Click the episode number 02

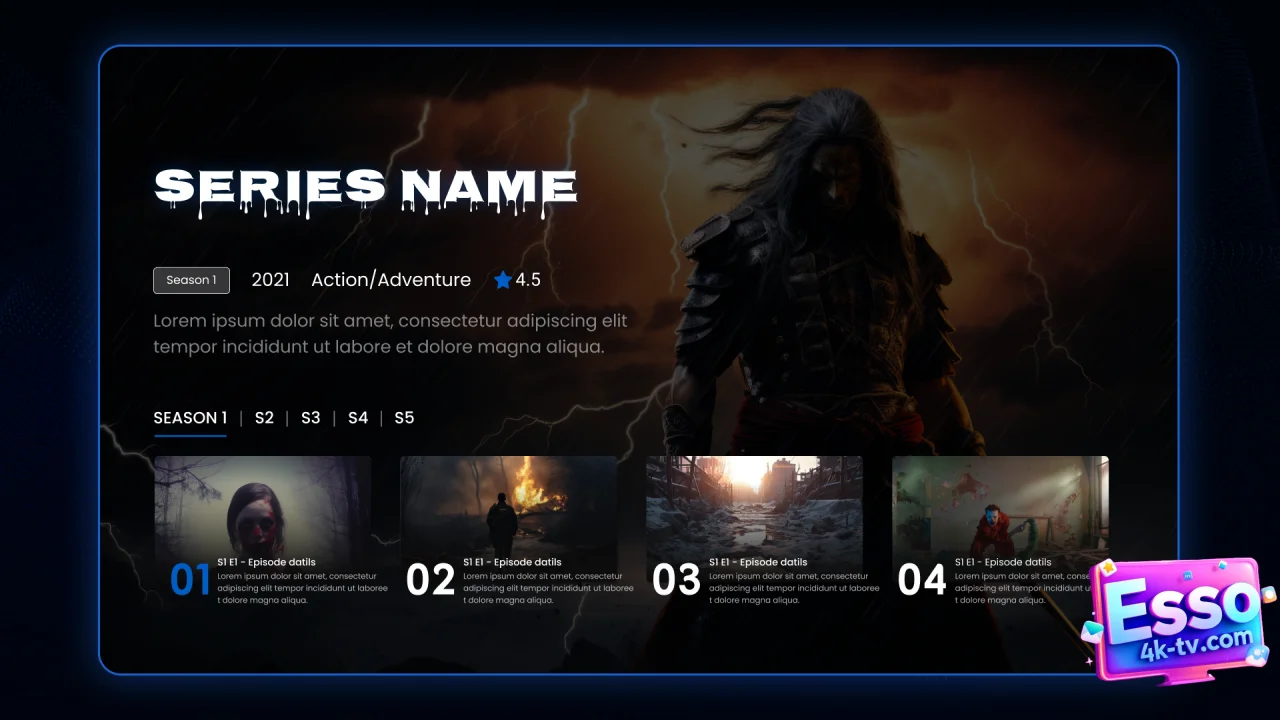point(431,580)
